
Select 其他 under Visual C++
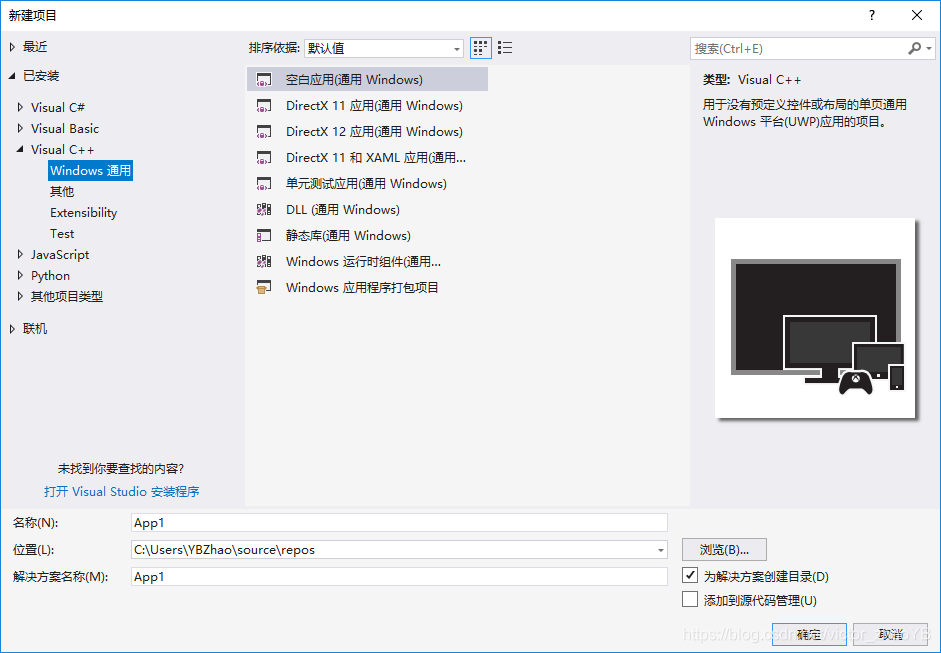(62, 191)
